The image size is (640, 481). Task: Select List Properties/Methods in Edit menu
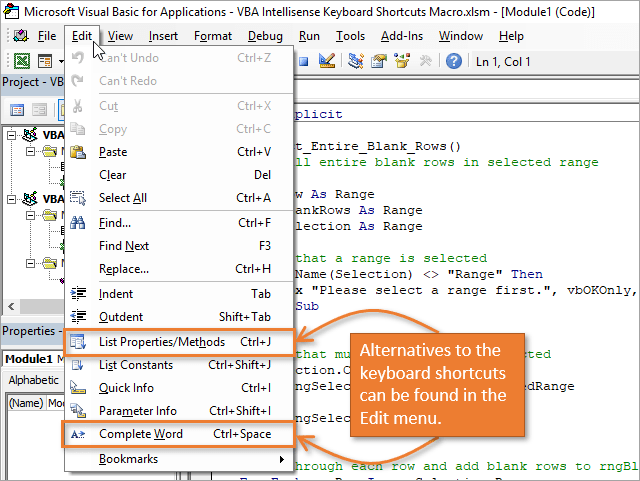(x=161, y=342)
